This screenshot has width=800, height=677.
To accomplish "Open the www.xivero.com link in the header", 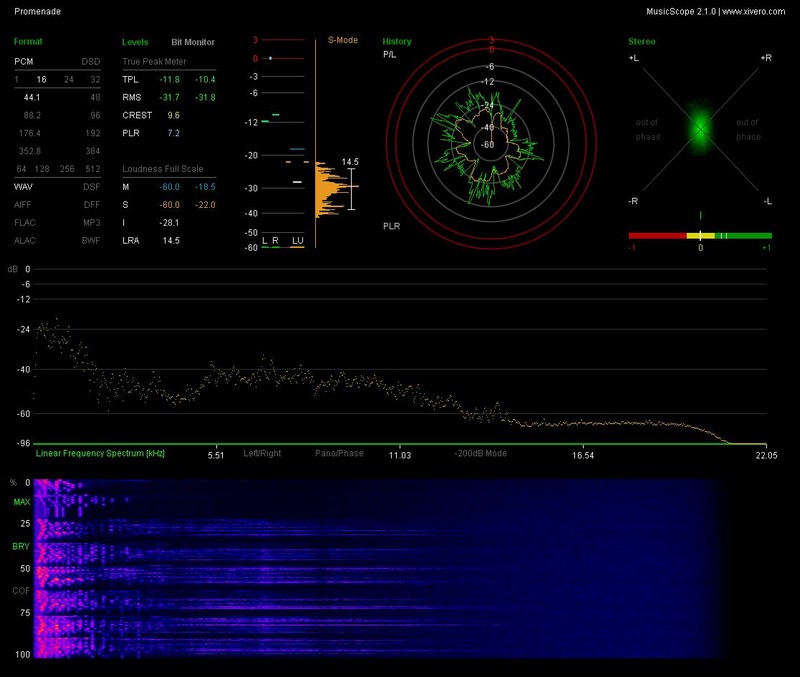I will tap(754, 11).
